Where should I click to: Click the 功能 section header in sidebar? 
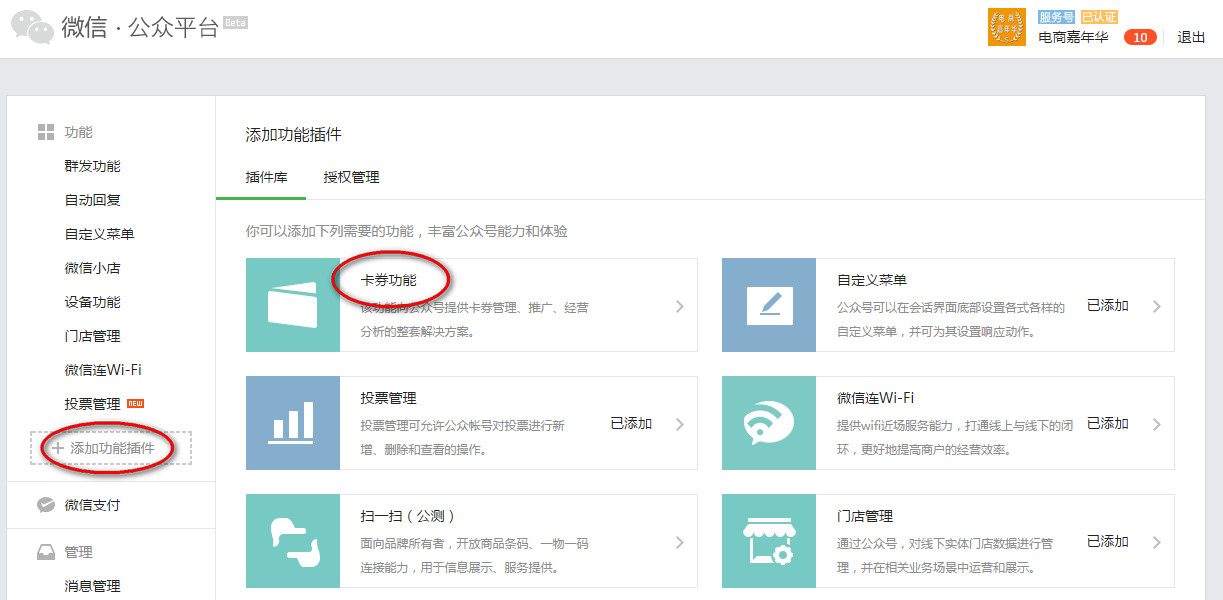79,132
